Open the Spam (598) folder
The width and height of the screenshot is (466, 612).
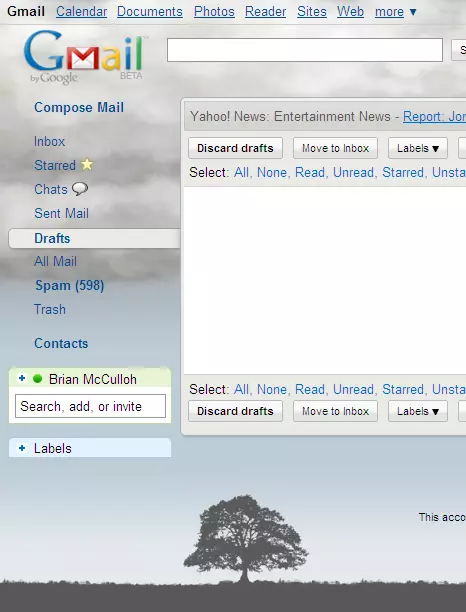69,285
